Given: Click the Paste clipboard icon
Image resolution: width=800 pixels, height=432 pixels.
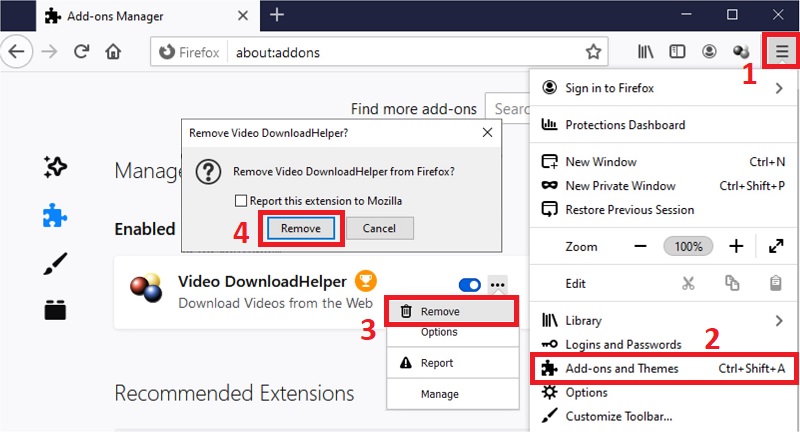Looking at the screenshot, I should 776,283.
